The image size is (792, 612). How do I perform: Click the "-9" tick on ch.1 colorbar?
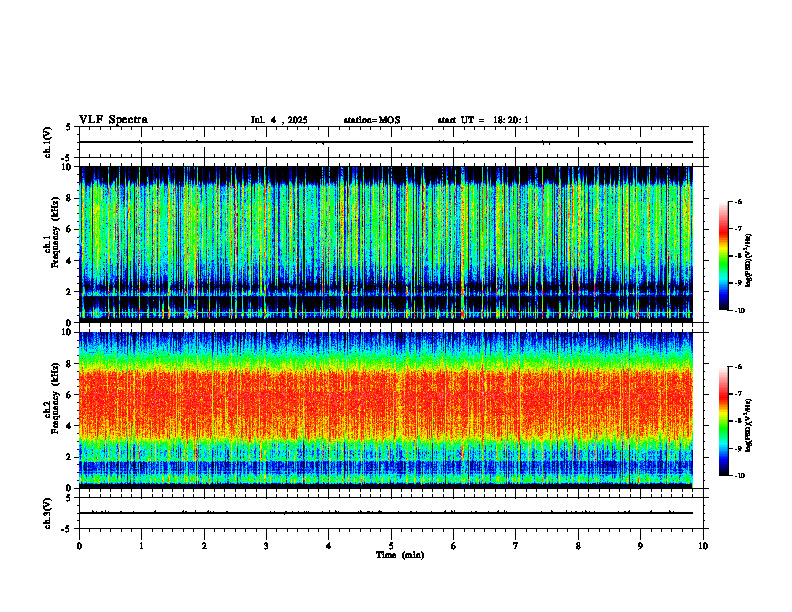pyautogui.click(x=738, y=283)
